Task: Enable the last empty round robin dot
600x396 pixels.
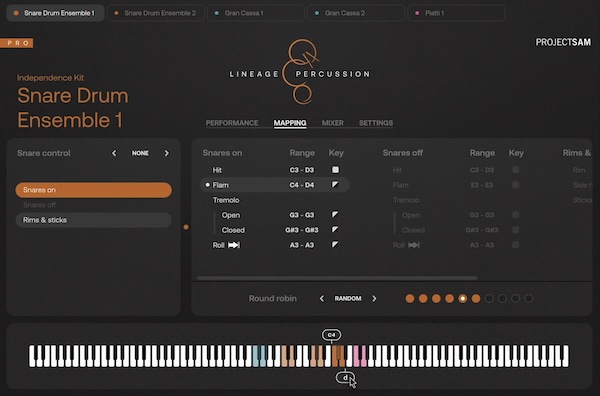Action: pyautogui.click(x=529, y=298)
